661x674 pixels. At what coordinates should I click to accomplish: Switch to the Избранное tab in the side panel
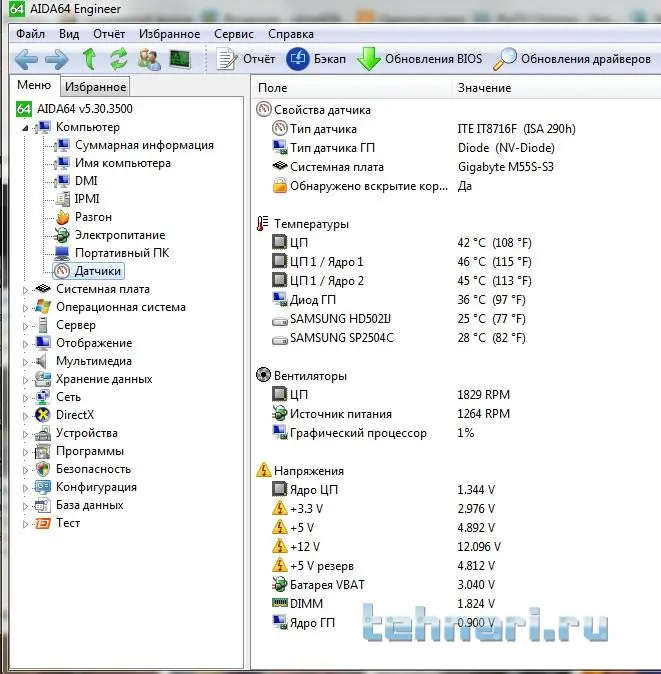click(x=95, y=87)
